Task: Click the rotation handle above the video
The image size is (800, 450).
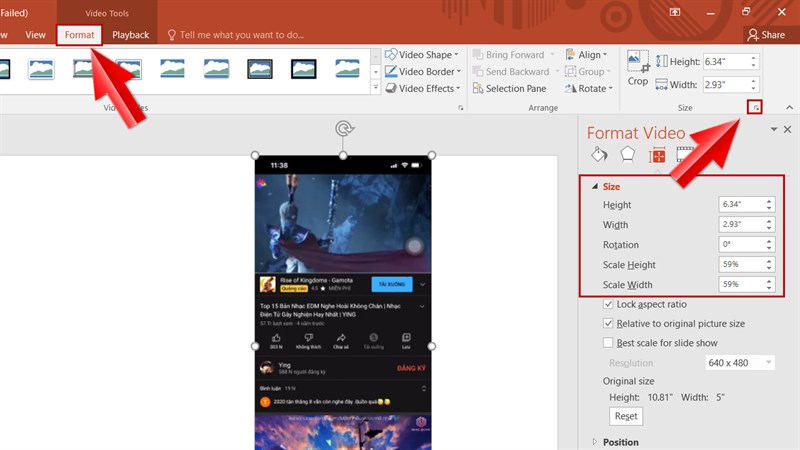Action: [x=344, y=129]
